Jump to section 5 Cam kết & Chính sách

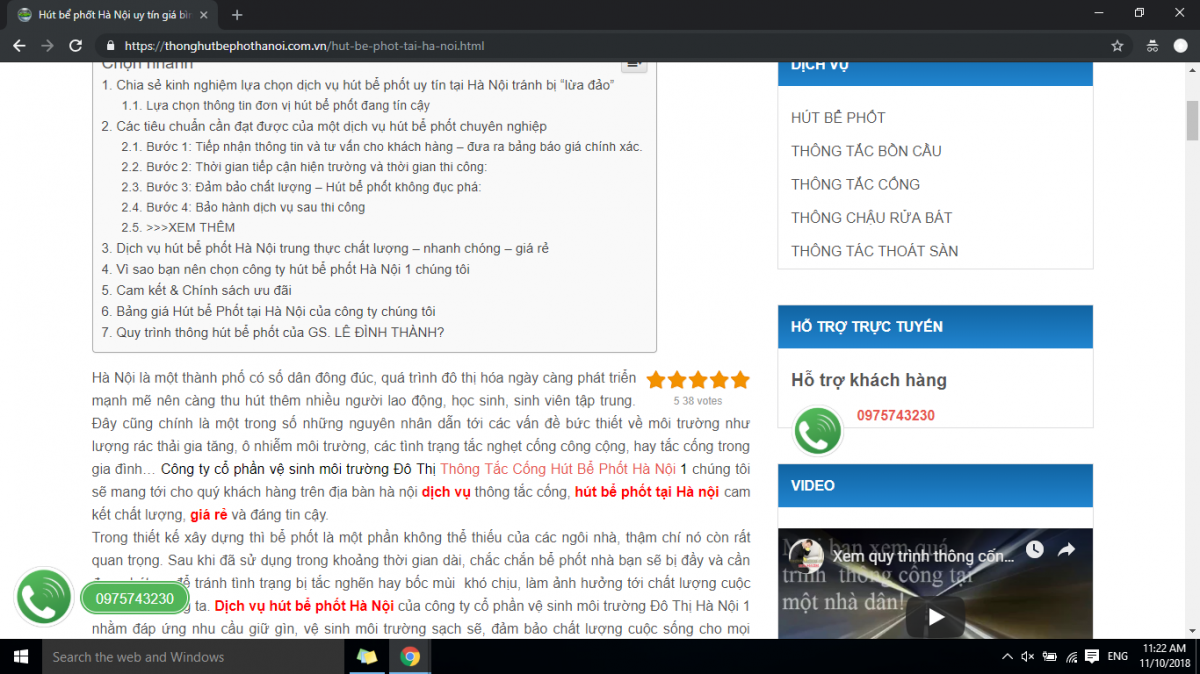tap(197, 290)
